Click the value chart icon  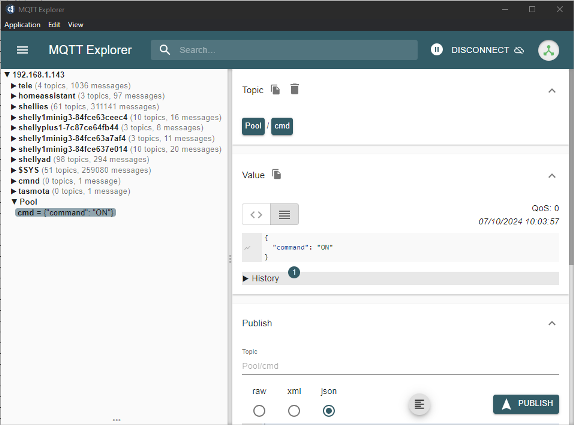[x=247, y=248]
